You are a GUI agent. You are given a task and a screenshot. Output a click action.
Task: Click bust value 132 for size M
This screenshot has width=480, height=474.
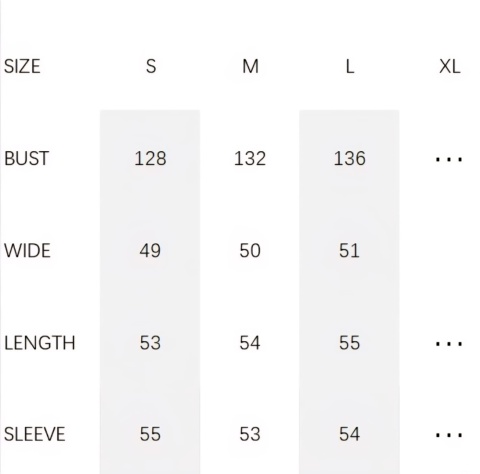pyautogui.click(x=250, y=158)
